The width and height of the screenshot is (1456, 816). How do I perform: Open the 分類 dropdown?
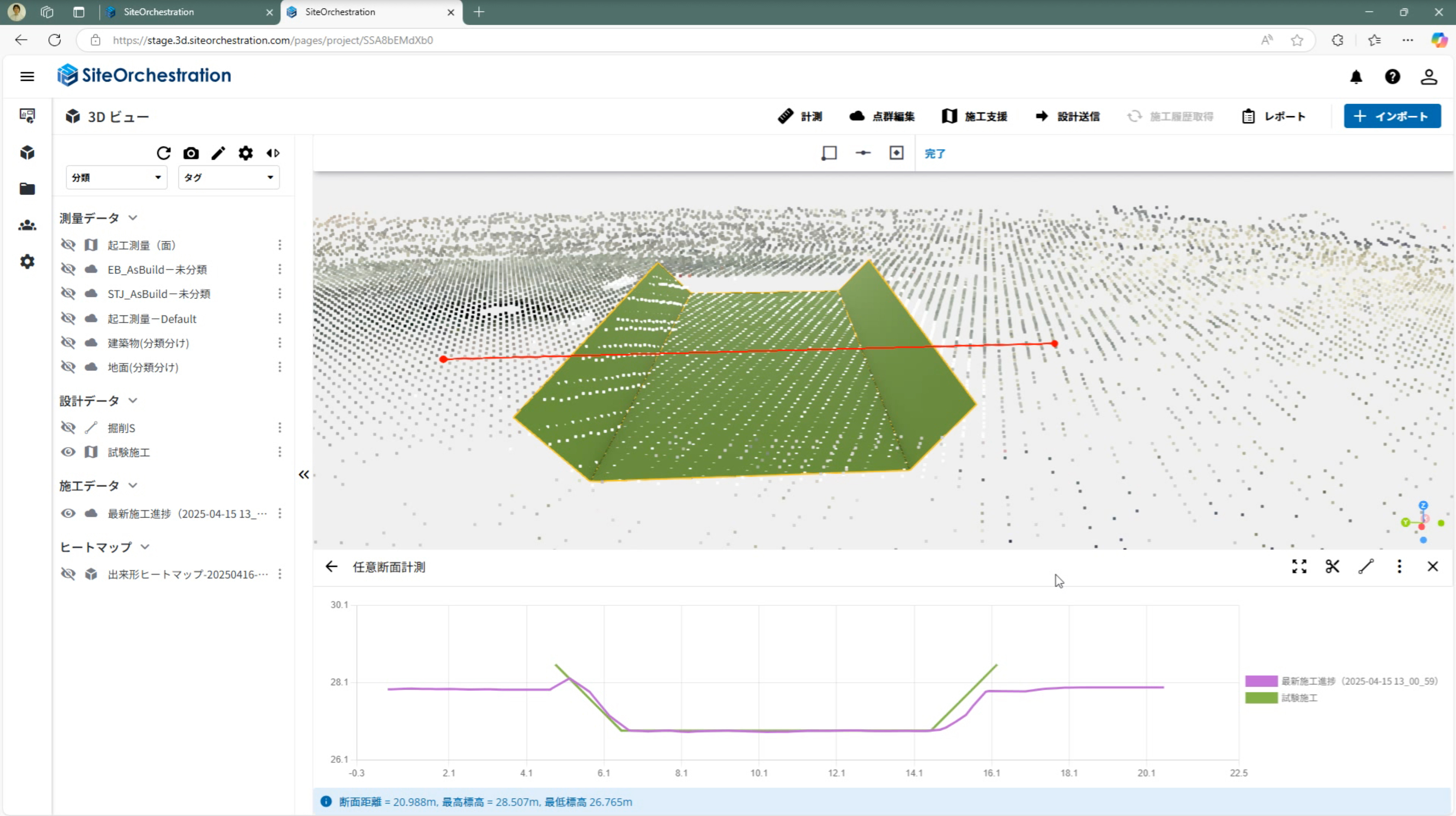(x=117, y=177)
